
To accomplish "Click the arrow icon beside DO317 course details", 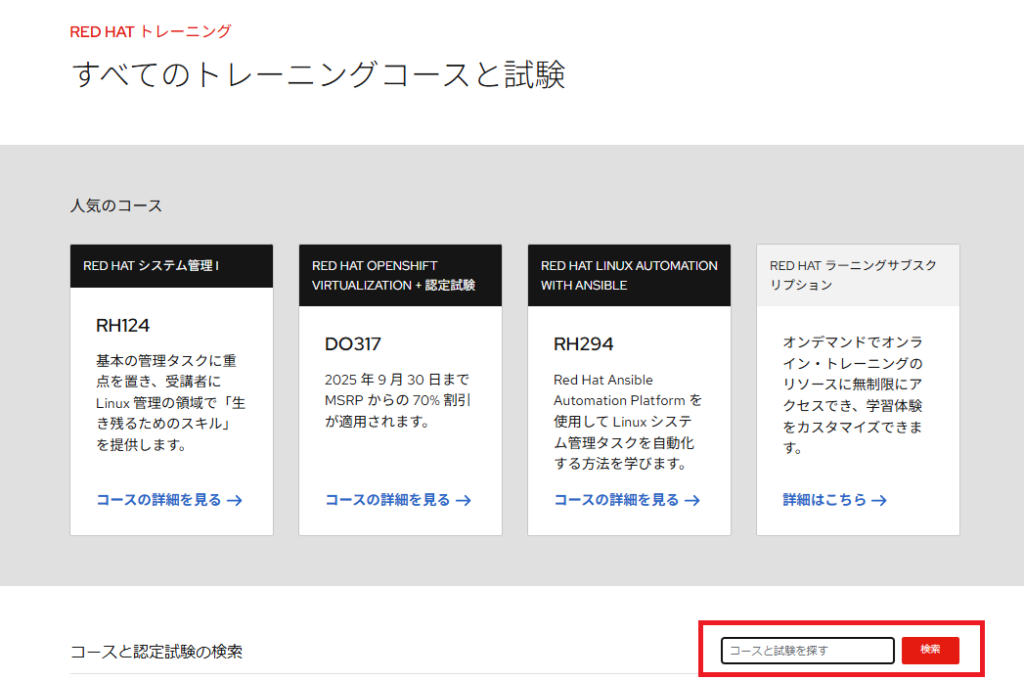I will pos(464,500).
